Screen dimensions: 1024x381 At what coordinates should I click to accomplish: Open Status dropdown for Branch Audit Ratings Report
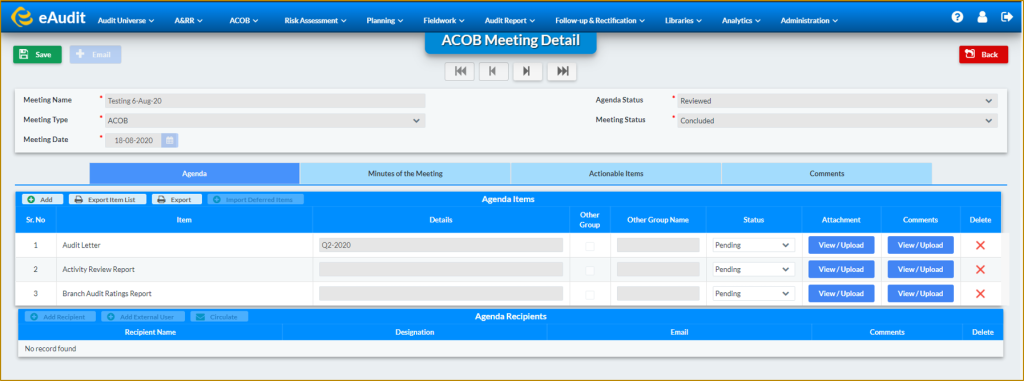click(754, 293)
